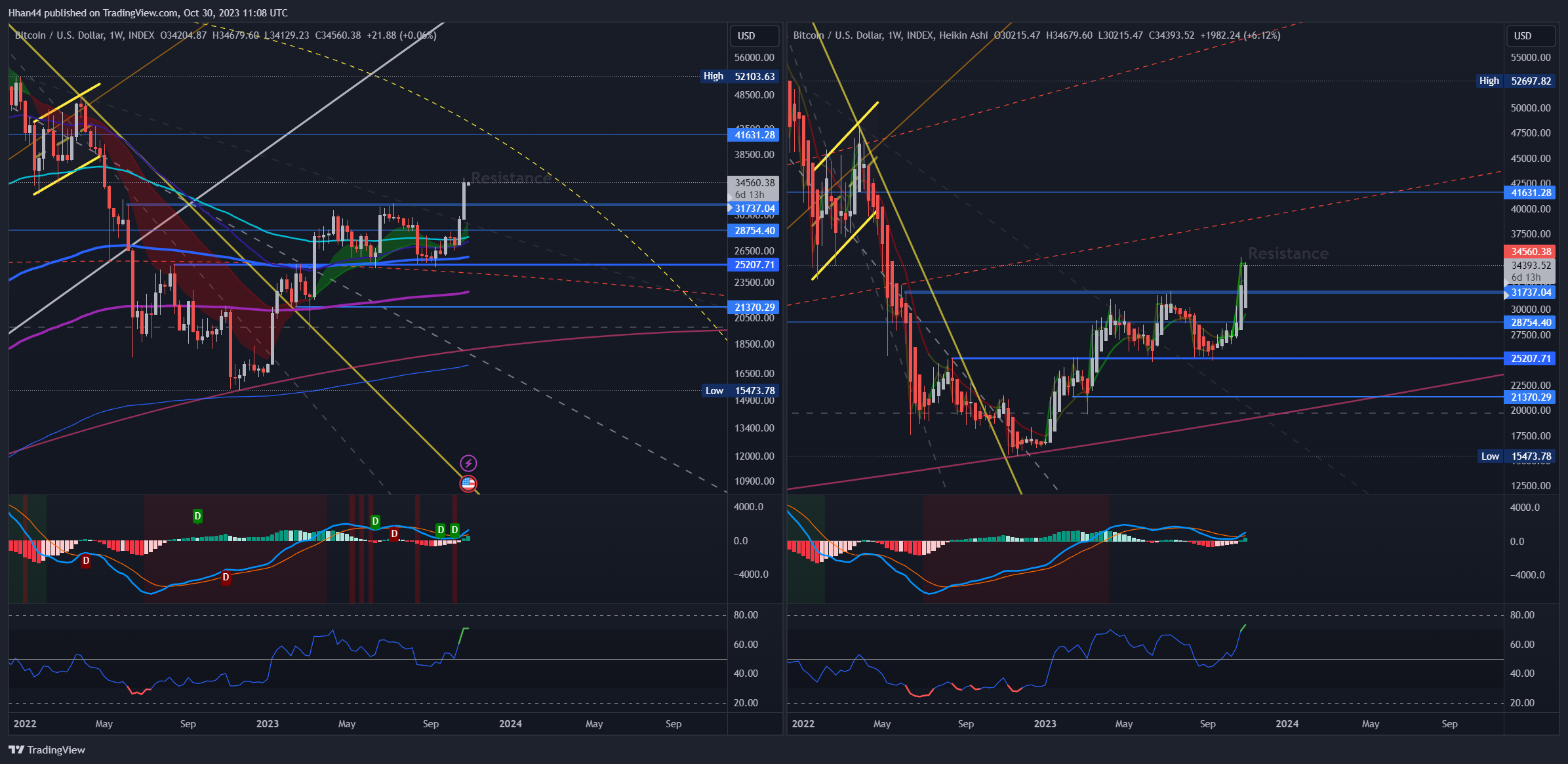The image size is (1568, 764).
Task: Click the 2023 label on right chart time axis
Action: point(1045,724)
